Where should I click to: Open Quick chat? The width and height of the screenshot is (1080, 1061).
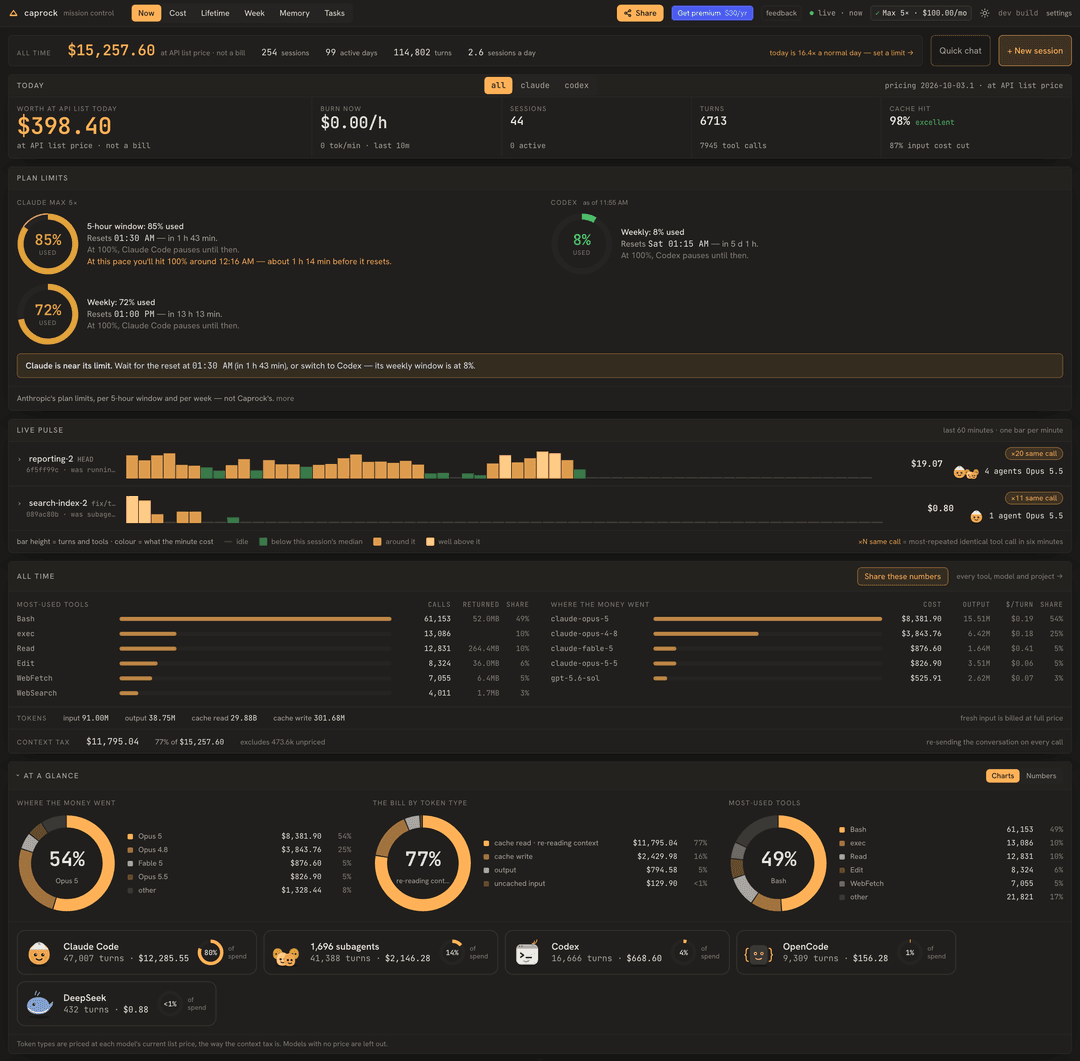pyautogui.click(x=960, y=51)
